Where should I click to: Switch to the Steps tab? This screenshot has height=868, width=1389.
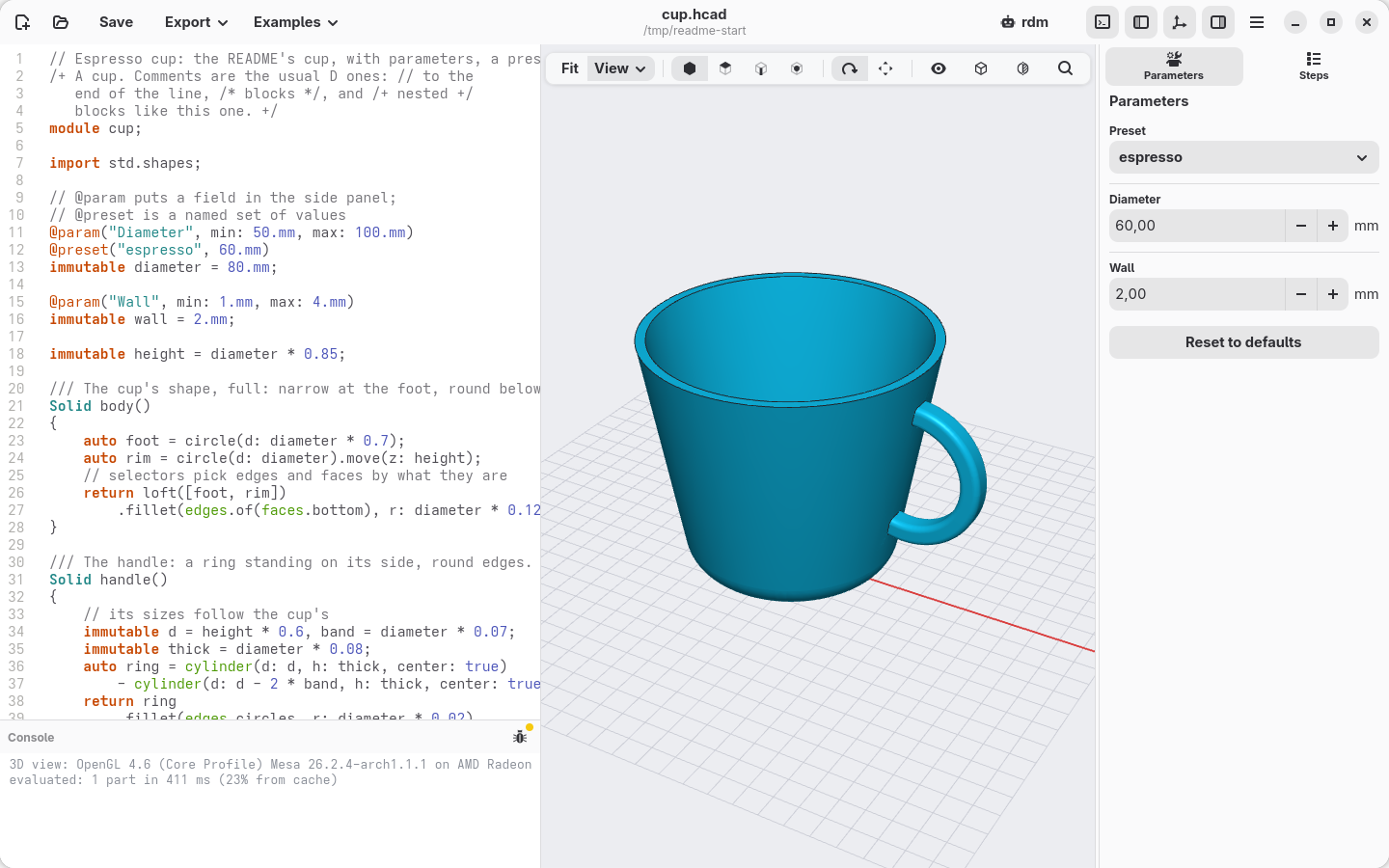(x=1314, y=66)
